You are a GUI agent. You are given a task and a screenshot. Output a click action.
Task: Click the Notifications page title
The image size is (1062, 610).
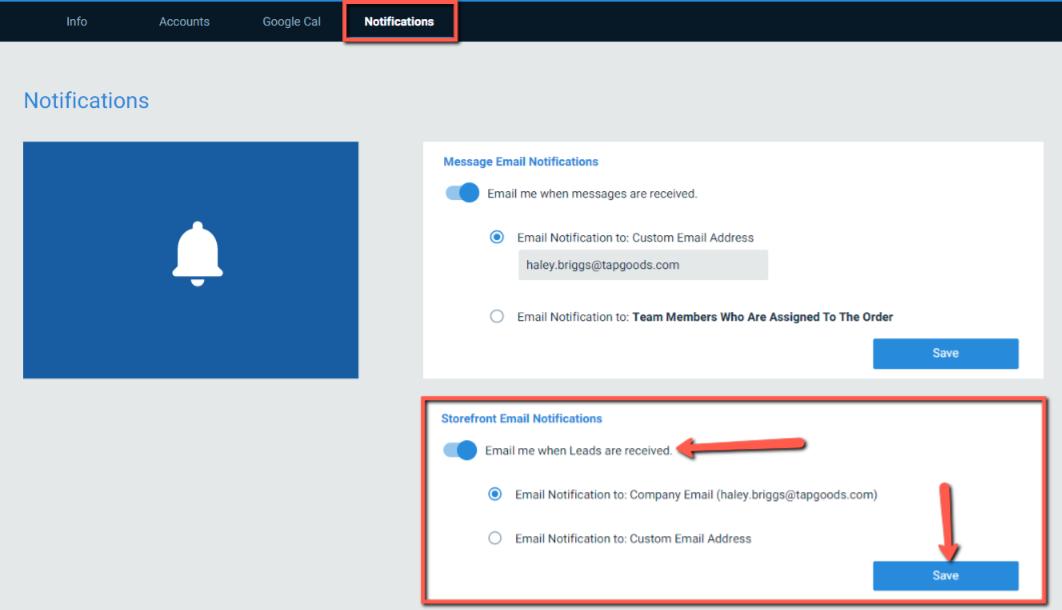point(86,100)
